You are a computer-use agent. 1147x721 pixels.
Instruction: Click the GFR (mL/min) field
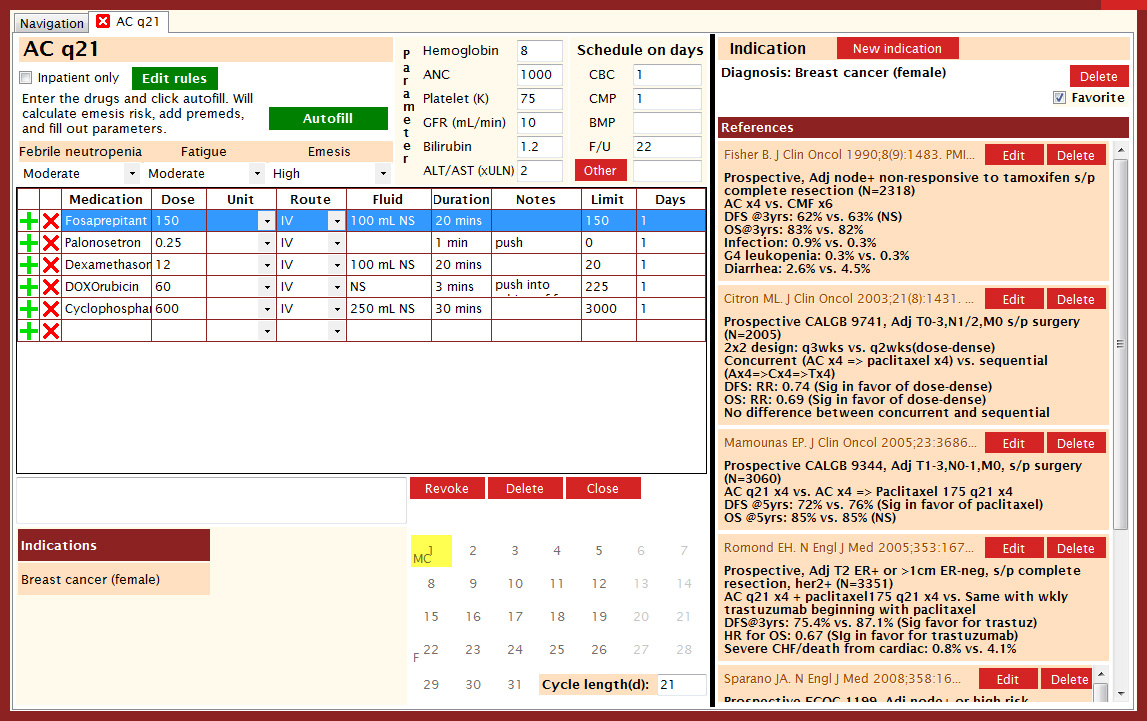(x=540, y=123)
